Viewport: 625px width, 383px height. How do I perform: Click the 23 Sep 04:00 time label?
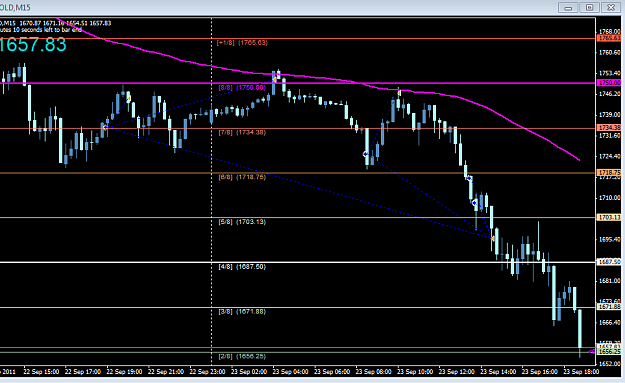[290, 371]
